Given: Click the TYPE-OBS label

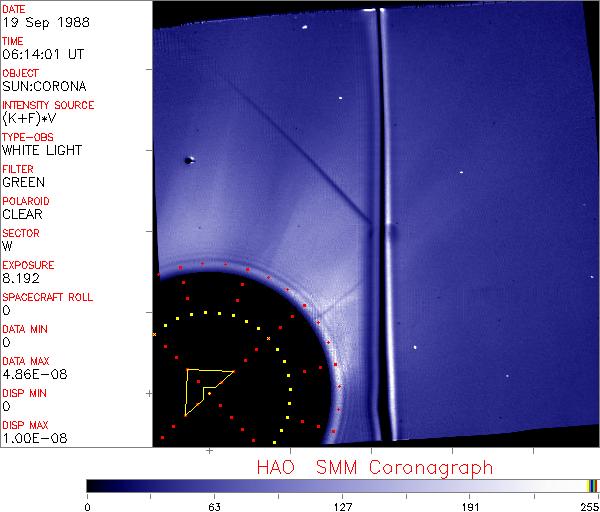Looking at the screenshot, I should coord(28,137).
